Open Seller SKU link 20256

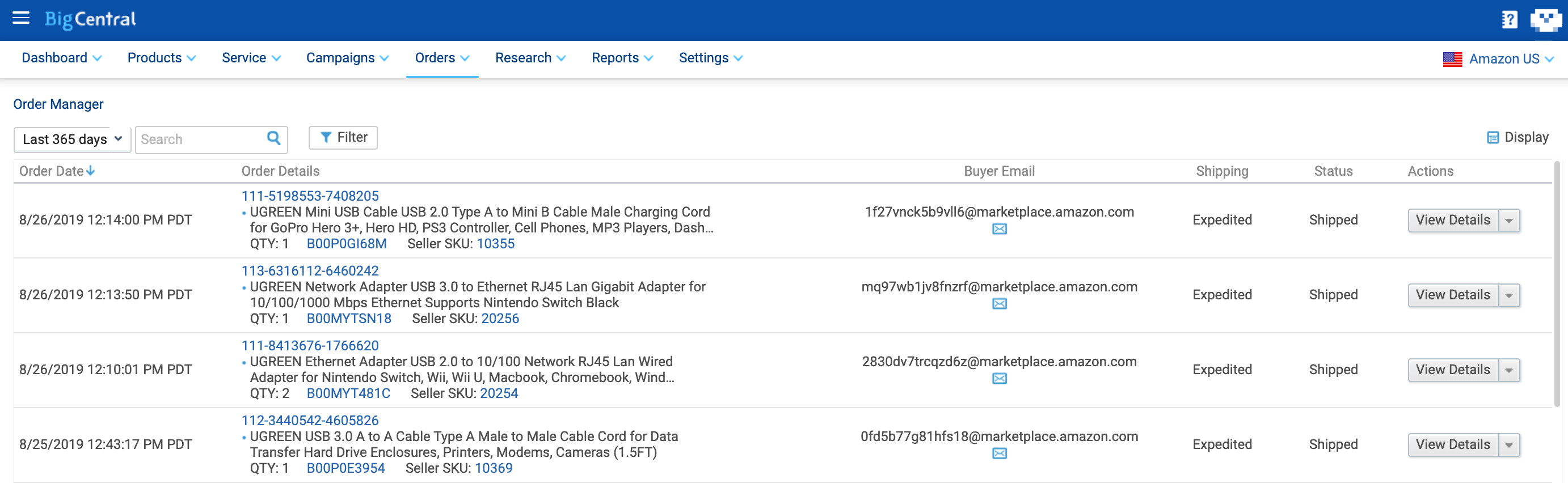[x=500, y=319]
